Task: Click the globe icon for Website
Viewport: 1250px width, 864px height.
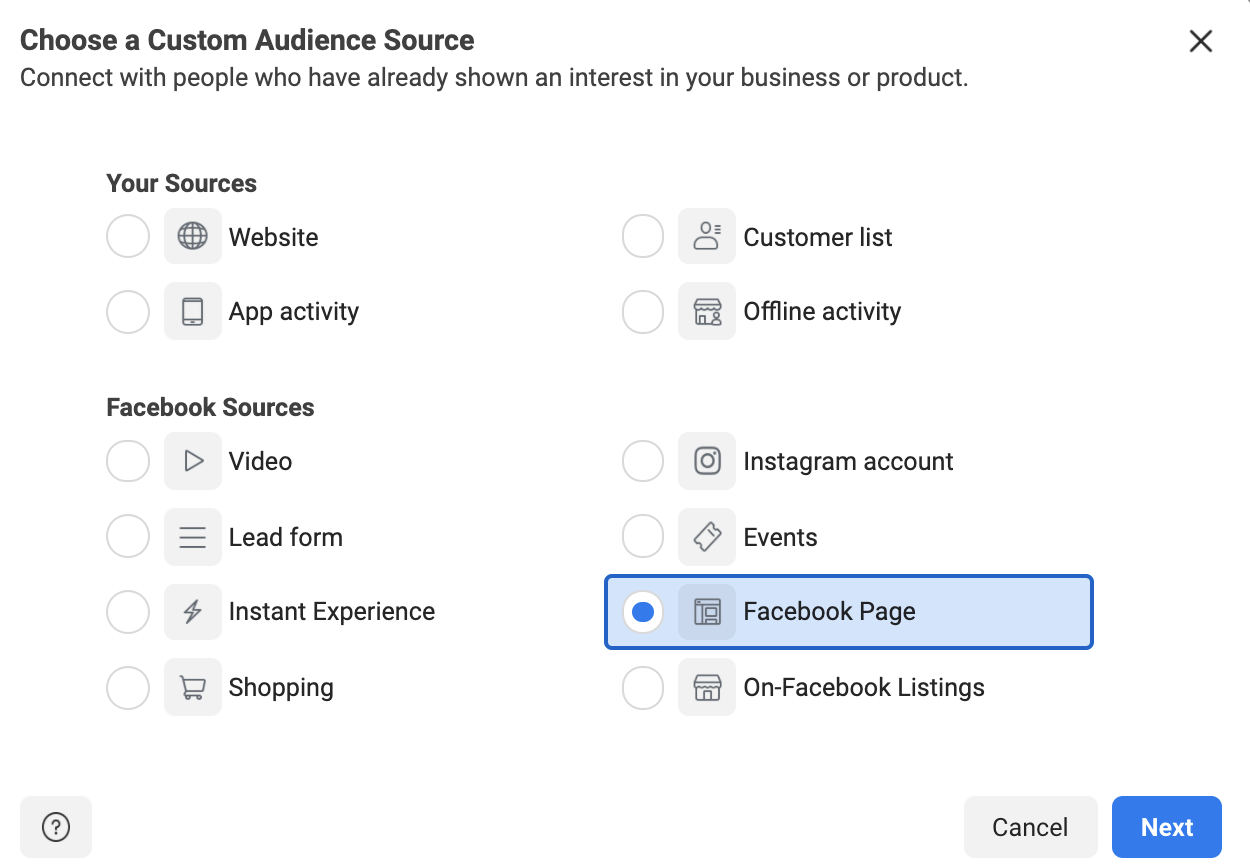Action: coord(193,237)
